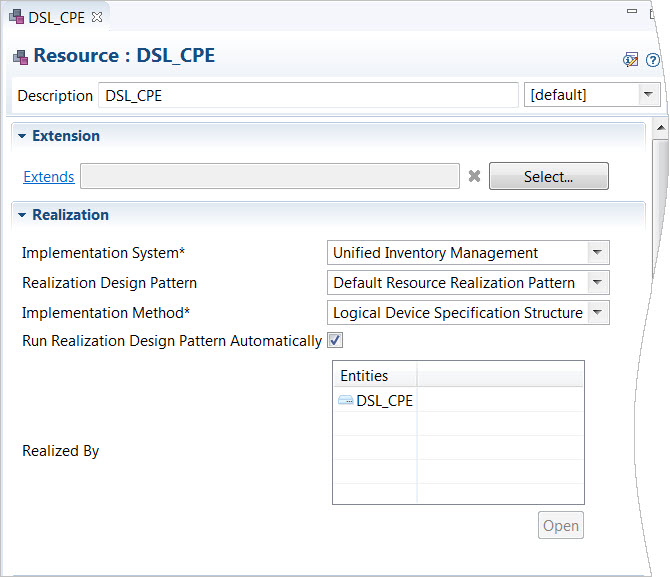Close the DSL_CPE editor tab
Viewport: 670px width, 577px height.
pyautogui.click(x=97, y=17)
